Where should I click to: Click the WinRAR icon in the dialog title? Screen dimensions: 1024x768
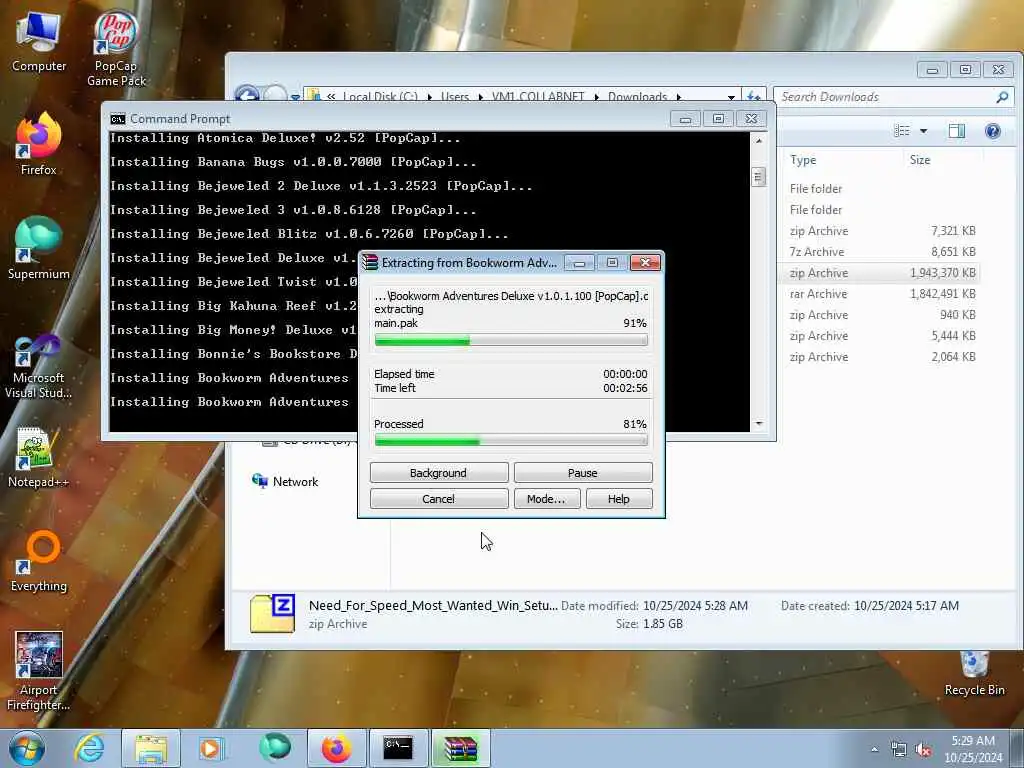tap(370, 263)
